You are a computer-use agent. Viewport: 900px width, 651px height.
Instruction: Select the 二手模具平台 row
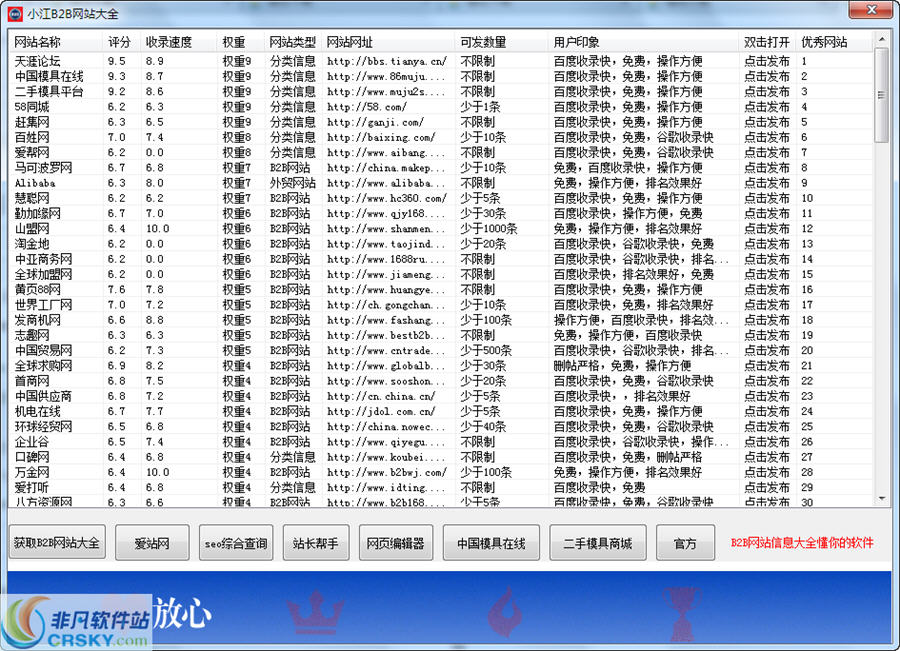click(441, 91)
